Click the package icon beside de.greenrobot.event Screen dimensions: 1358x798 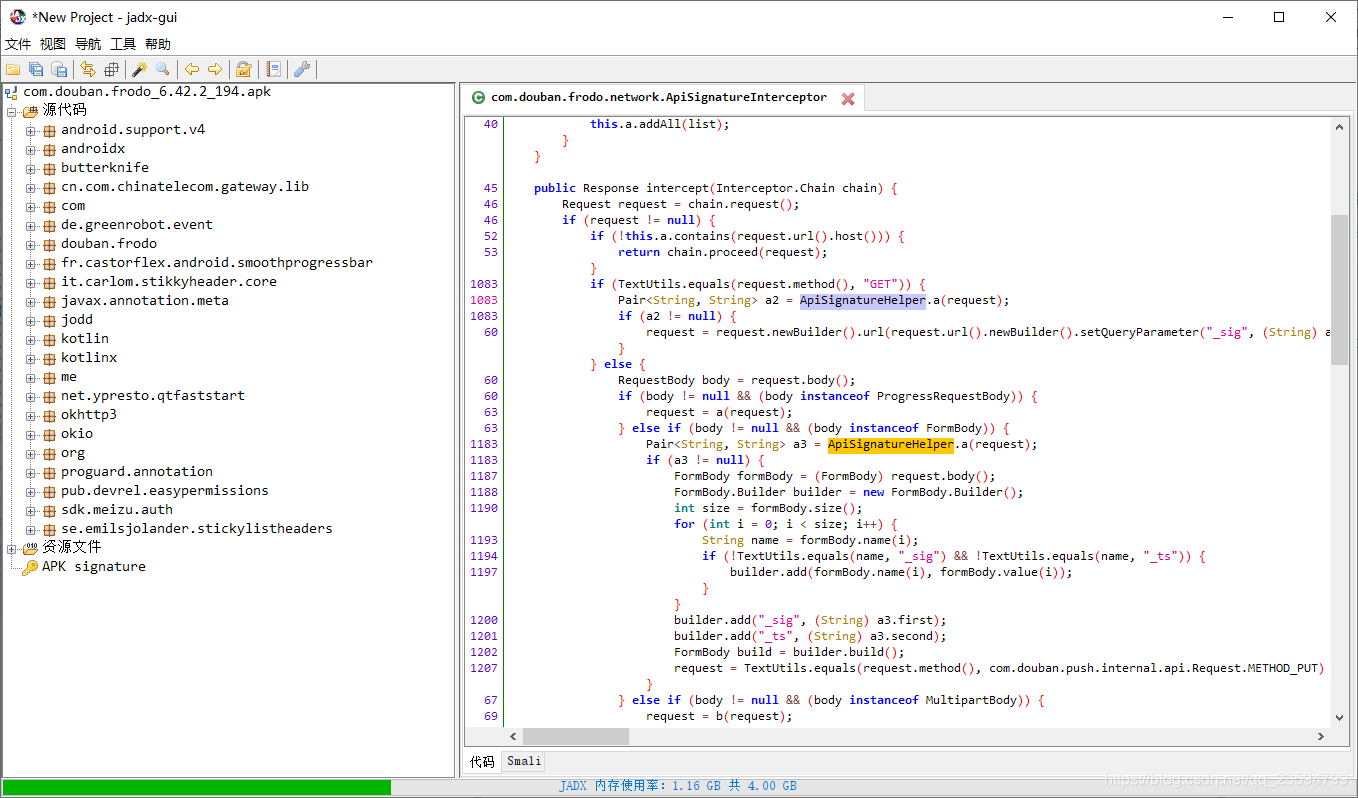coord(49,225)
